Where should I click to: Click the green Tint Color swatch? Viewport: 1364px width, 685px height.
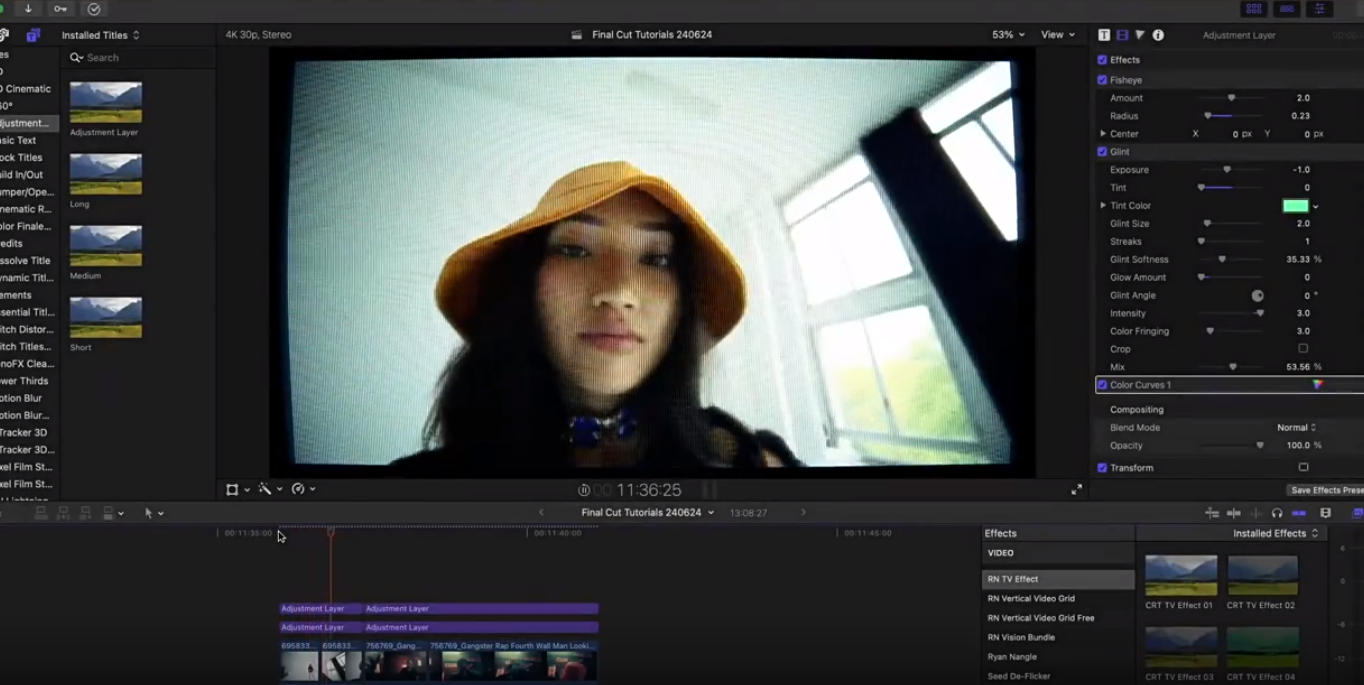click(1295, 206)
